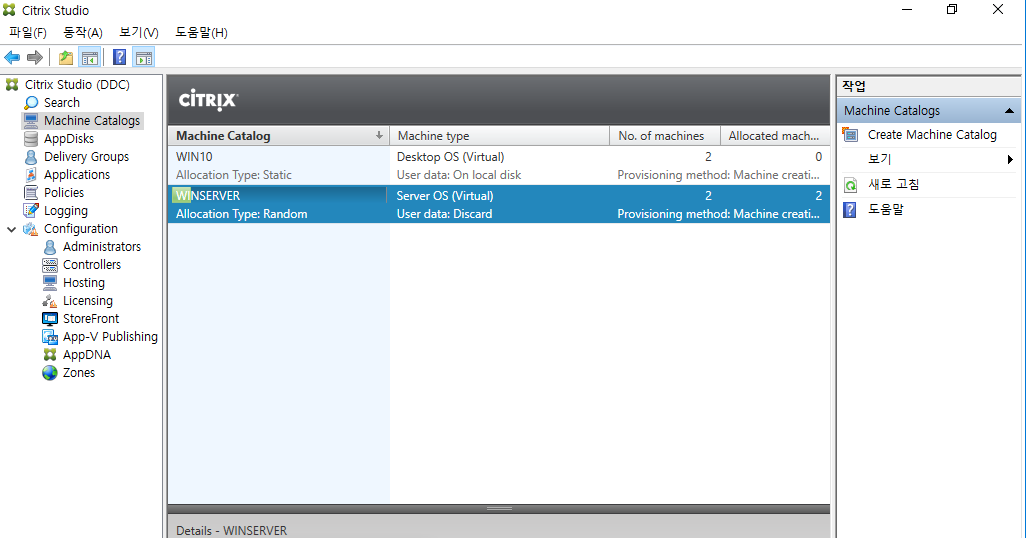Click the Configuration node icon
The height and width of the screenshot is (538, 1029).
pos(31,229)
